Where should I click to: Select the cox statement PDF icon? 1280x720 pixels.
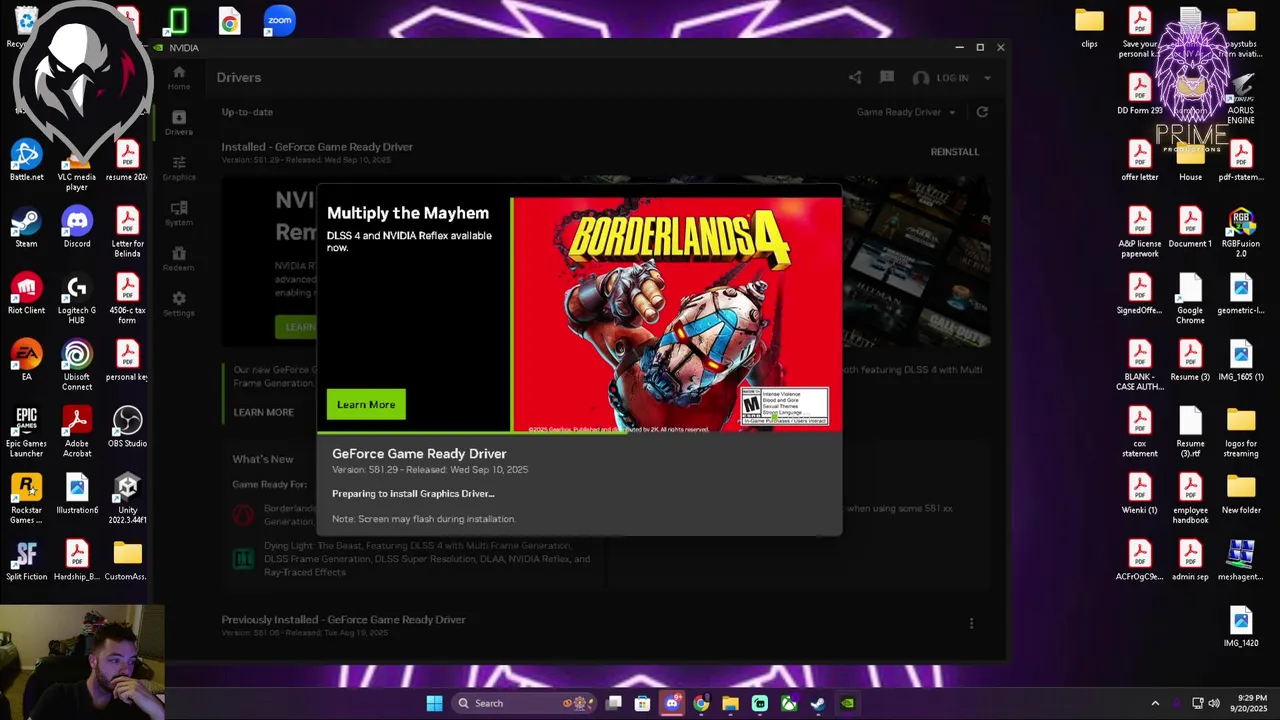(1140, 432)
